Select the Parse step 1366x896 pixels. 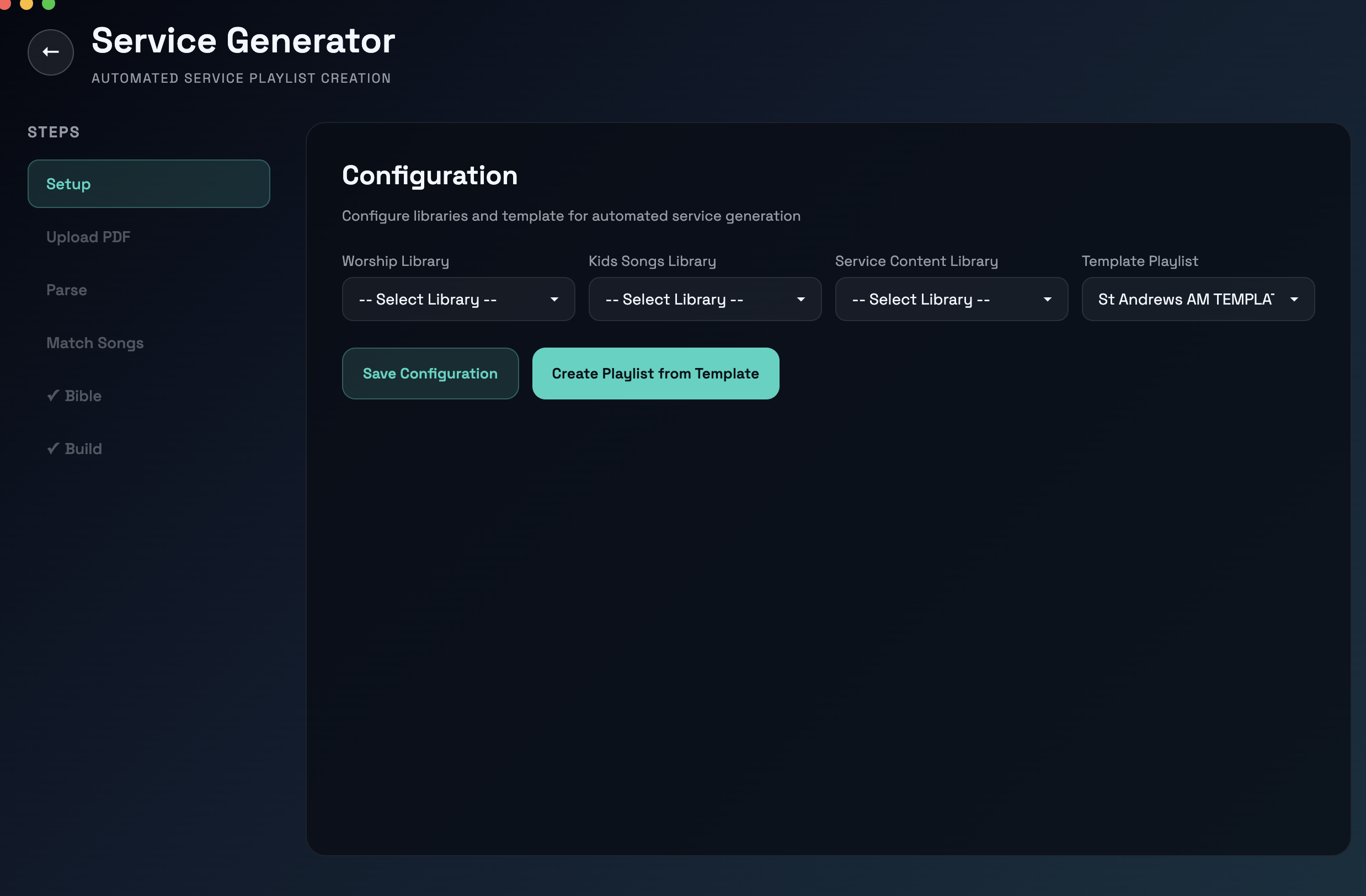(66, 290)
